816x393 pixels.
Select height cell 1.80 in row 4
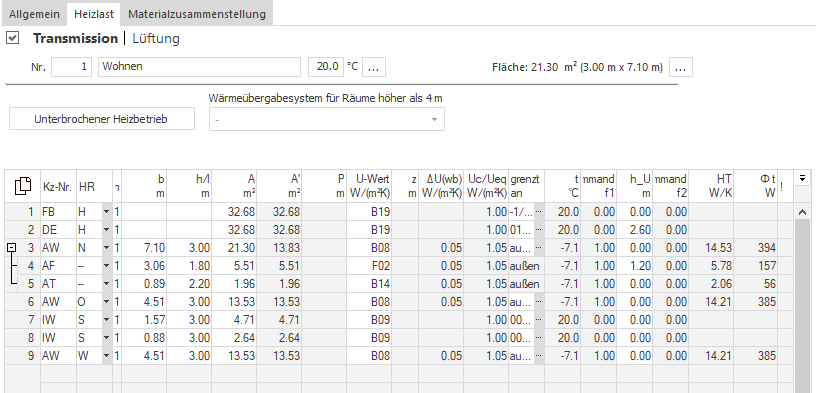(x=189, y=266)
